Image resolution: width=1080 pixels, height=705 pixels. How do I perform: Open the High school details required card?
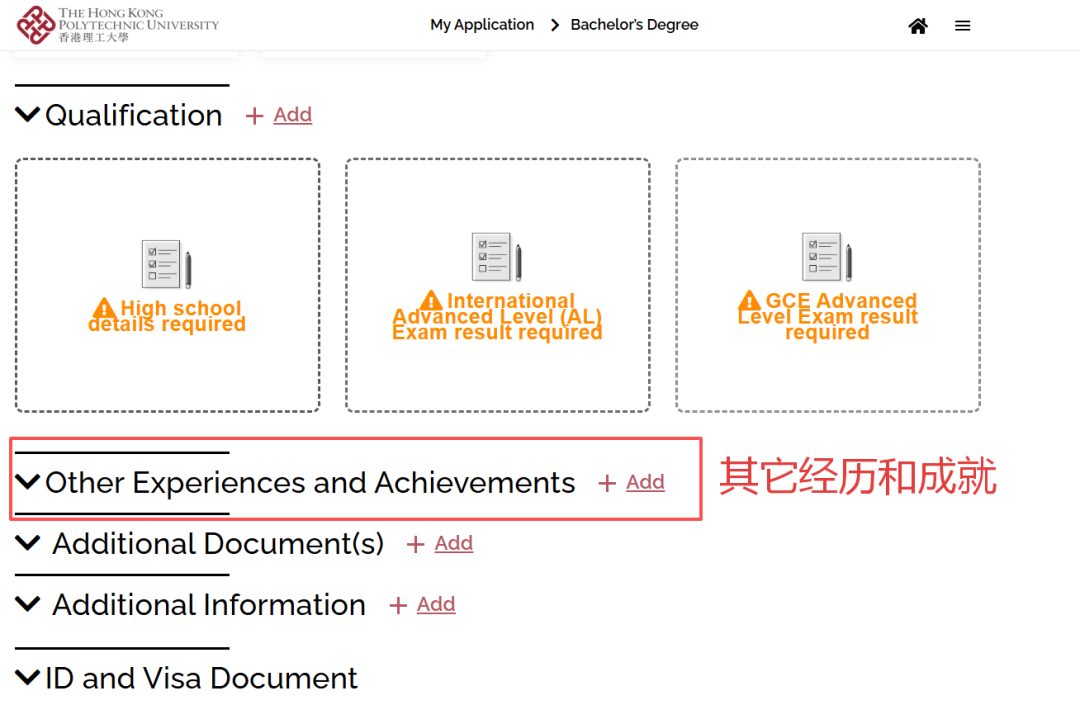click(x=166, y=284)
